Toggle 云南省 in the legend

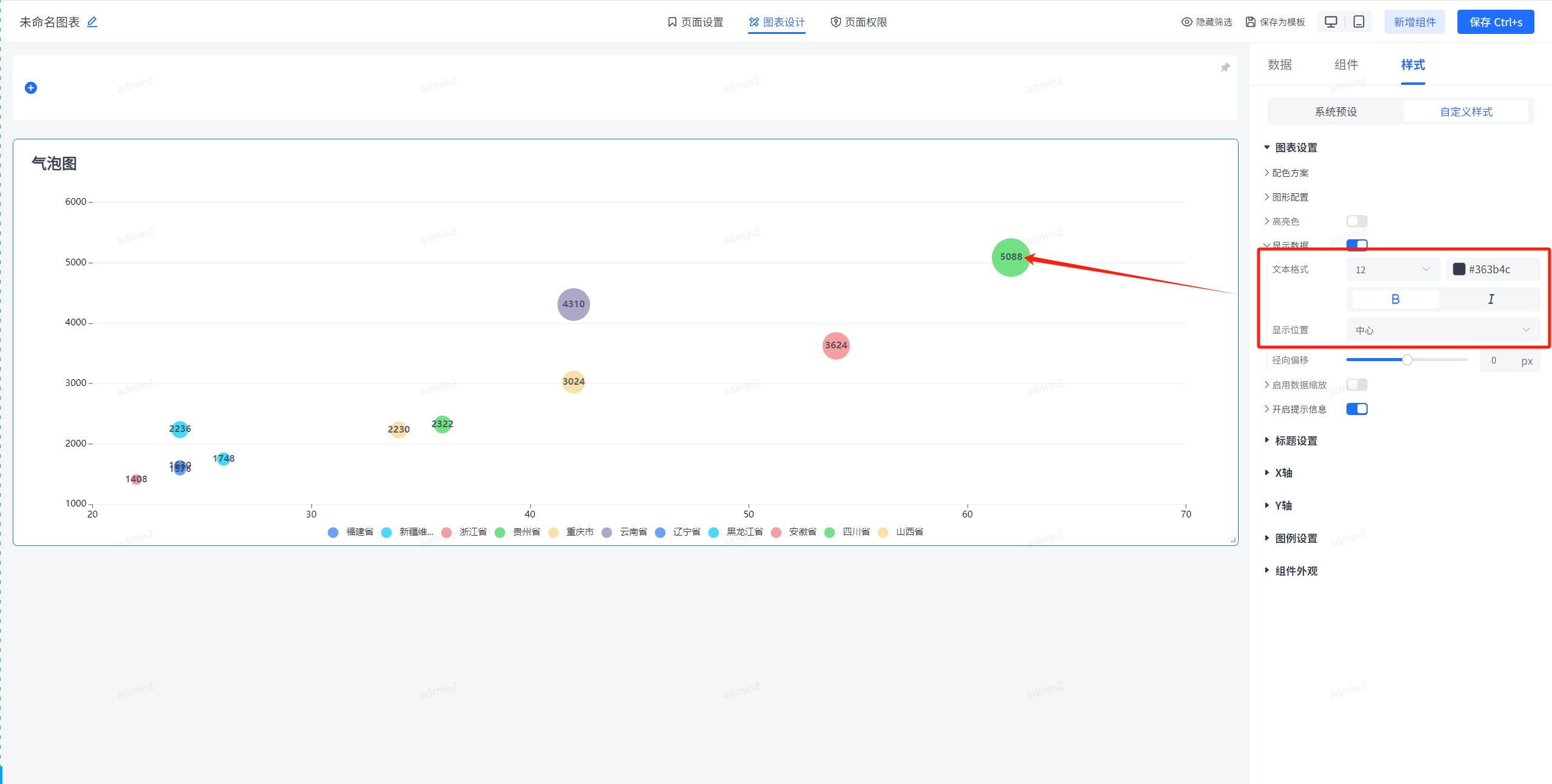click(624, 532)
